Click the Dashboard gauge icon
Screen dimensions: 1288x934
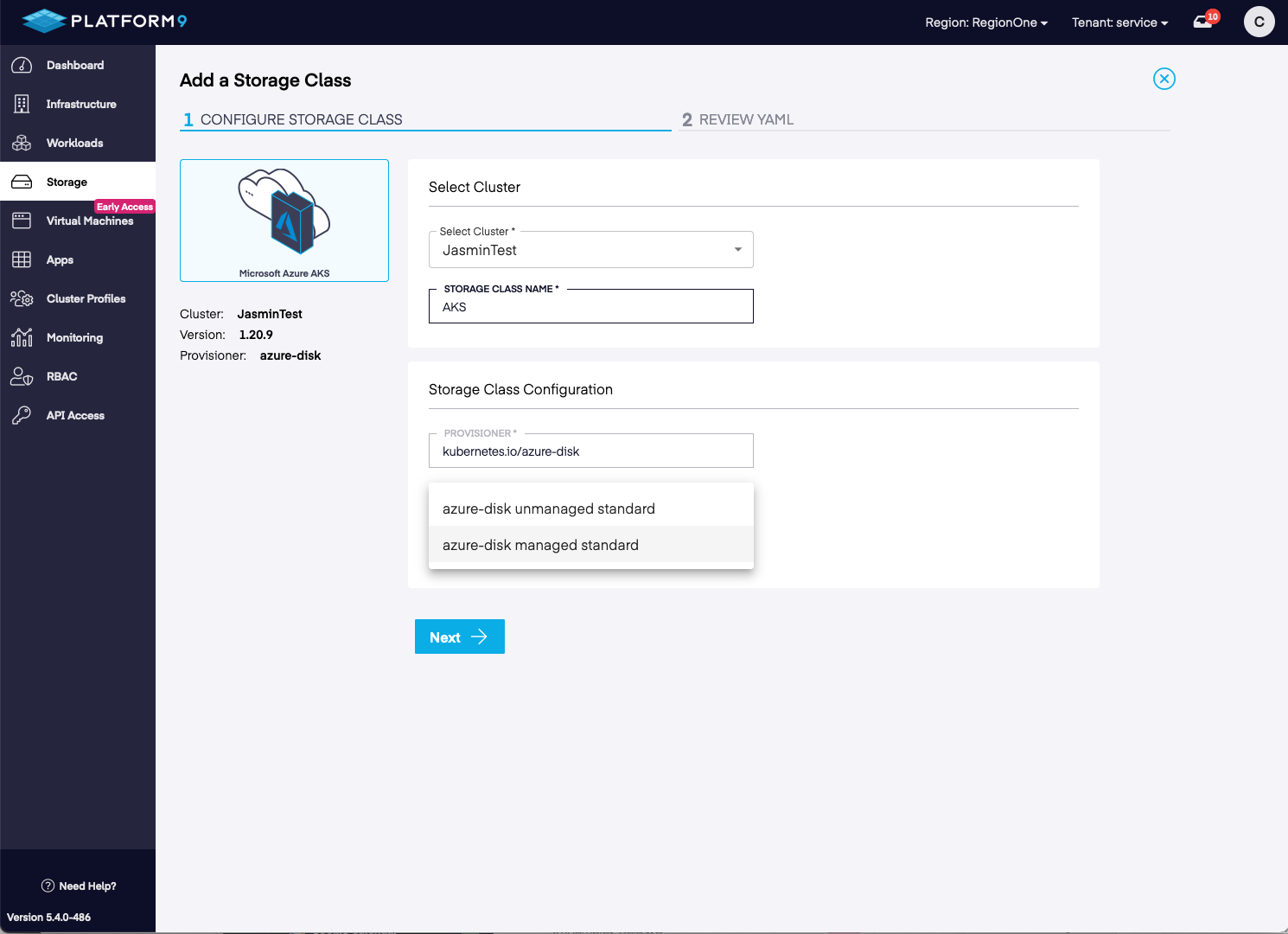pyautogui.click(x=22, y=66)
